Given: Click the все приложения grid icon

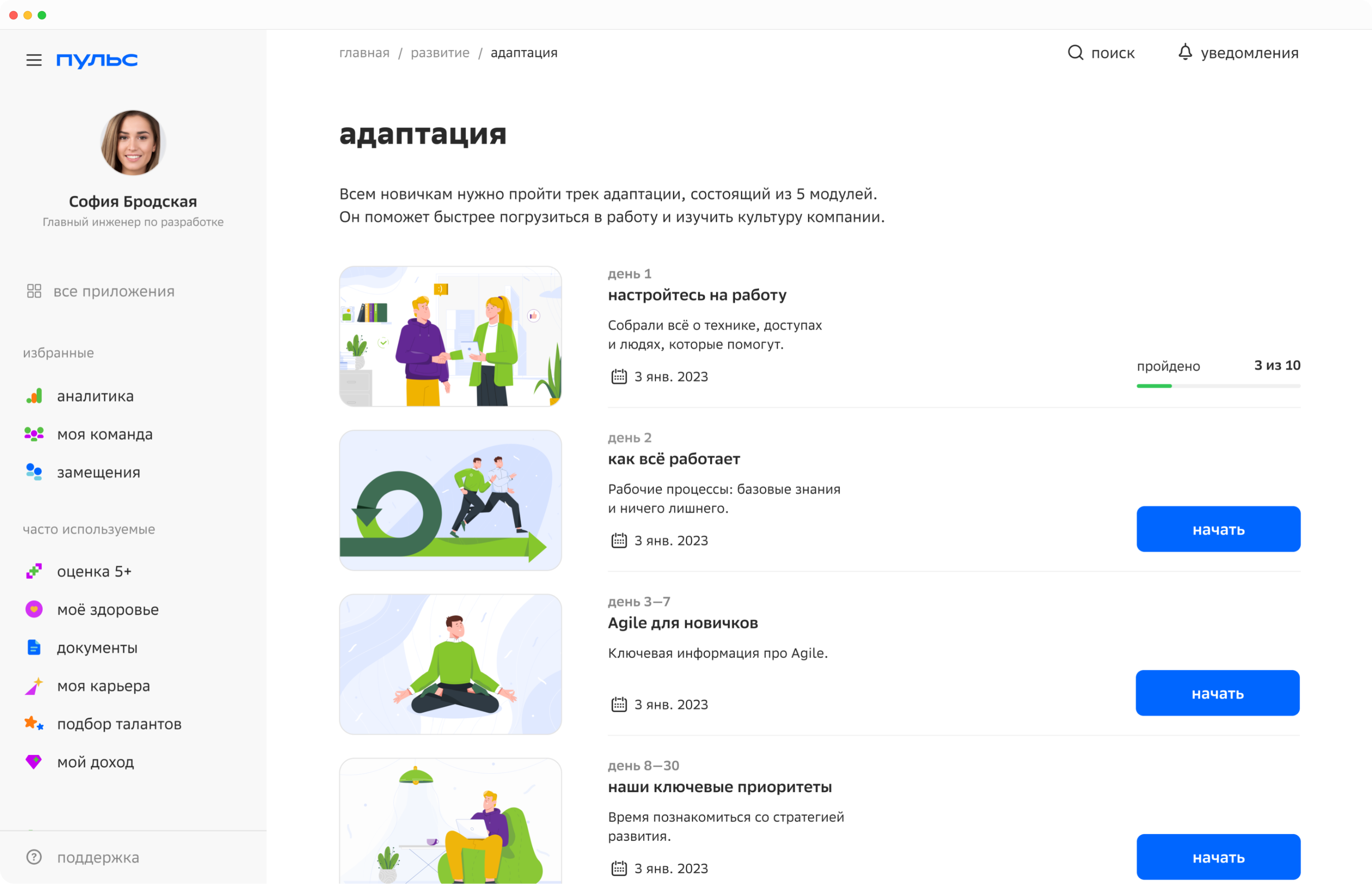Looking at the screenshot, I should click(34, 291).
